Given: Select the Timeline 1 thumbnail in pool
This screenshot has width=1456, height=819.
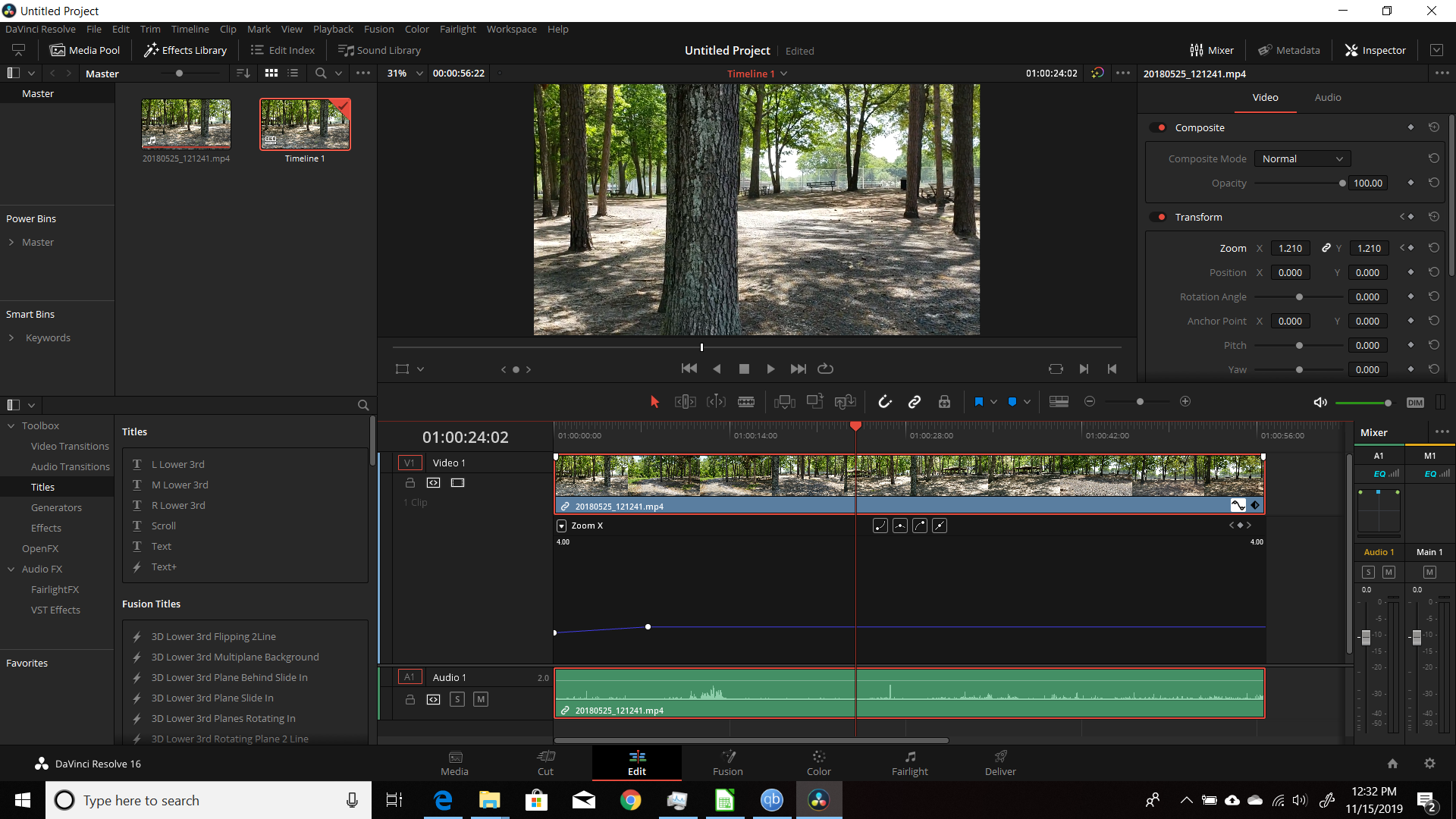Looking at the screenshot, I should click(305, 124).
